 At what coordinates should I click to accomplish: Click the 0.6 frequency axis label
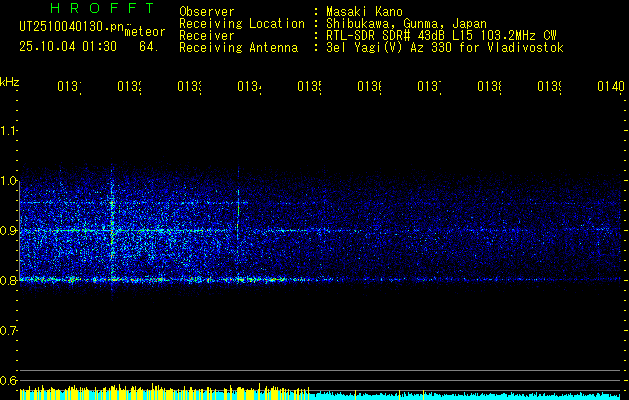[8, 380]
